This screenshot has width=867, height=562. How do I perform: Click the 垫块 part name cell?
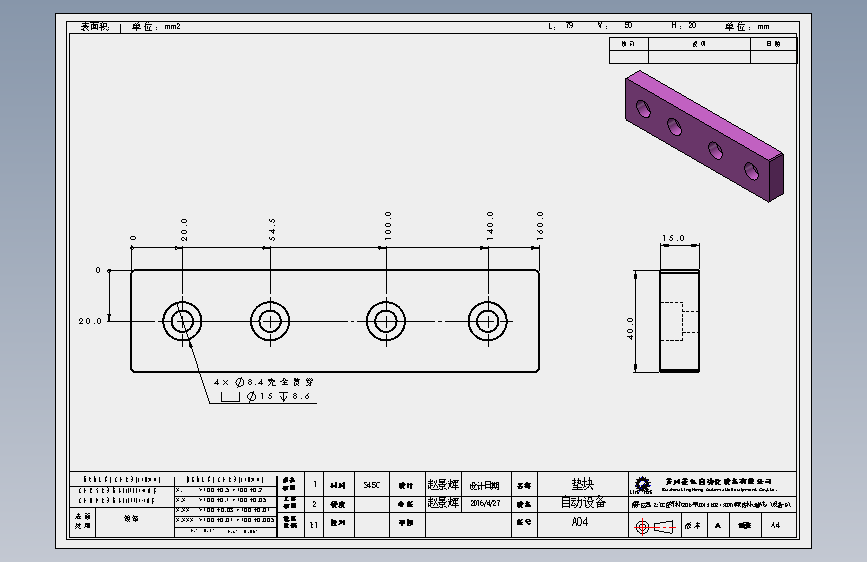pyautogui.click(x=583, y=484)
